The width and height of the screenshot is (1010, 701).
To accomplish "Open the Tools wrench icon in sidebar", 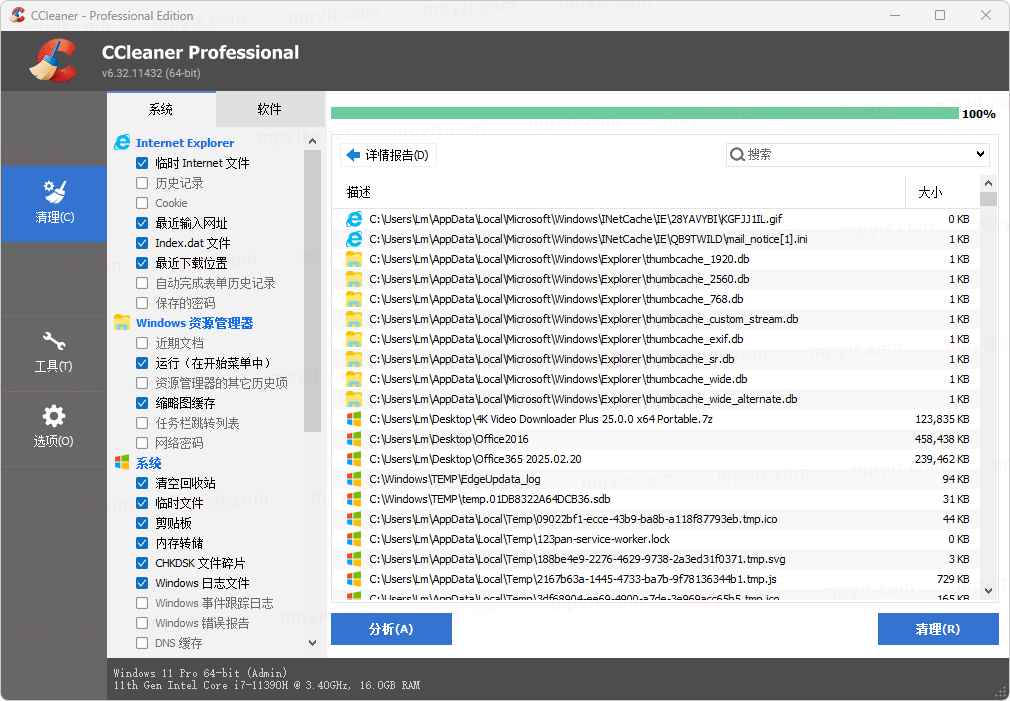I will pyautogui.click(x=53, y=341).
